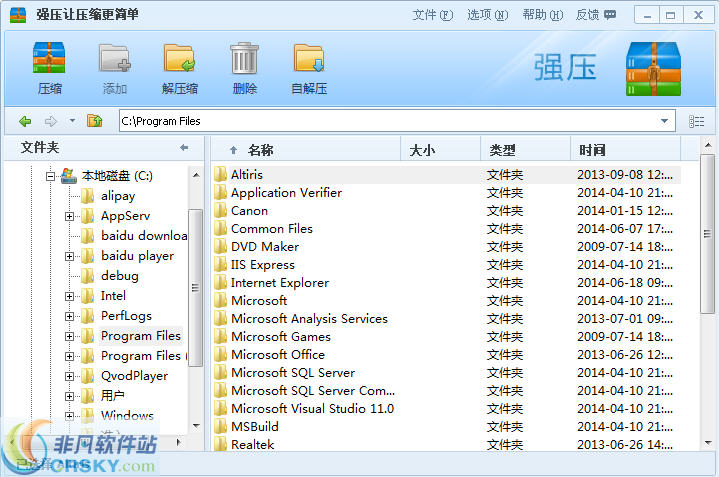Select the Realtek folder row

coord(447,444)
